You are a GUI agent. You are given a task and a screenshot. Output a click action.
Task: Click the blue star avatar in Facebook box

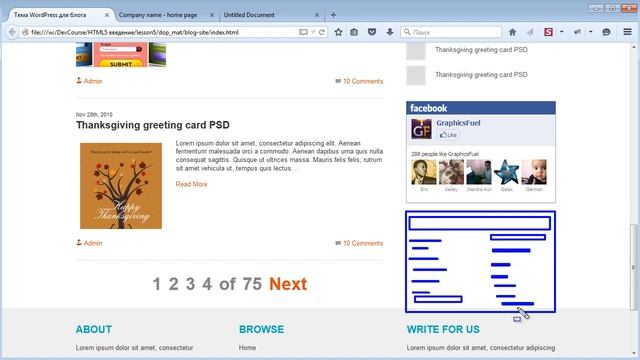click(x=506, y=172)
